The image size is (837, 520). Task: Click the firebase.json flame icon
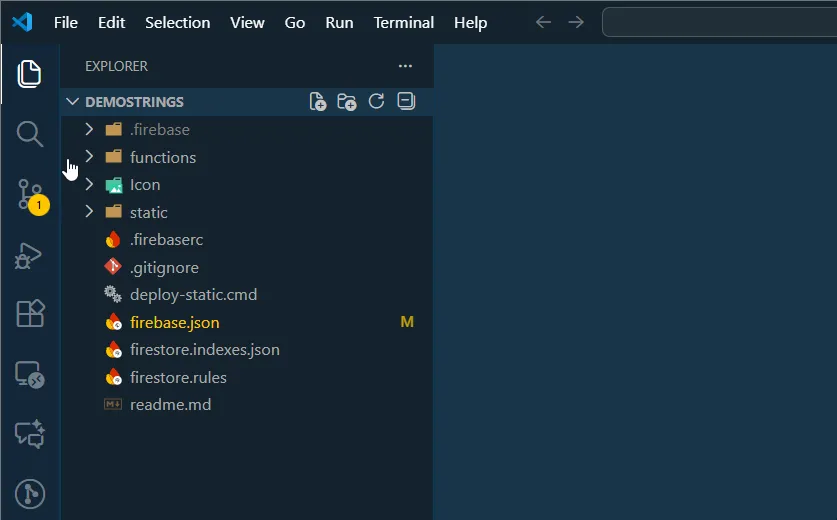point(113,322)
